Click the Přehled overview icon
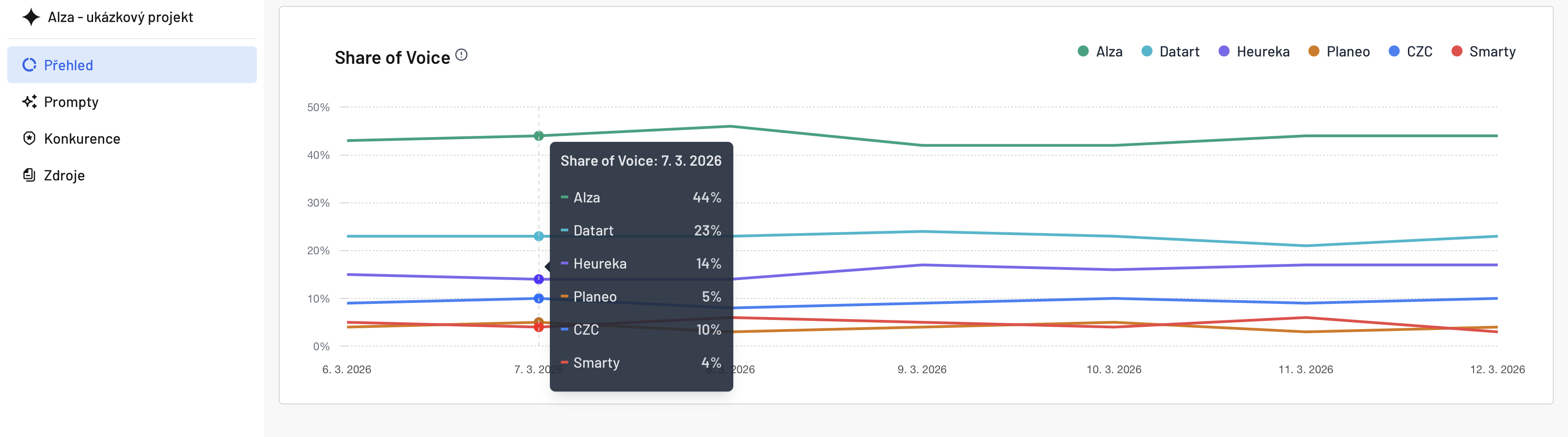 (29, 65)
